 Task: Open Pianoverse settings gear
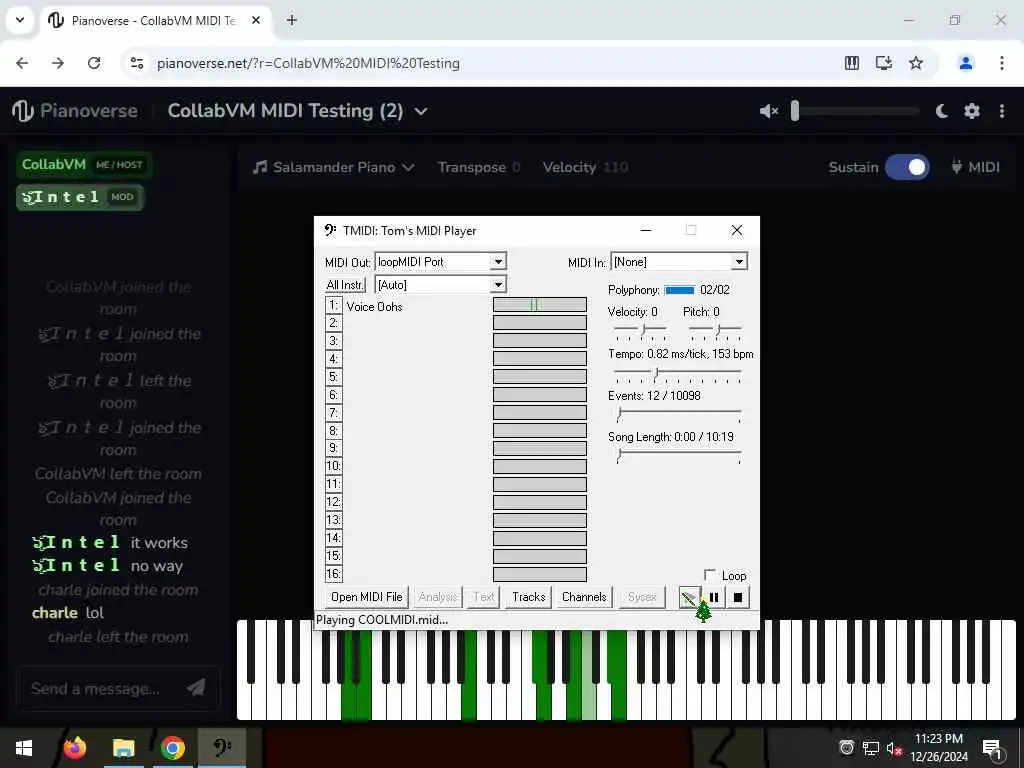click(972, 111)
